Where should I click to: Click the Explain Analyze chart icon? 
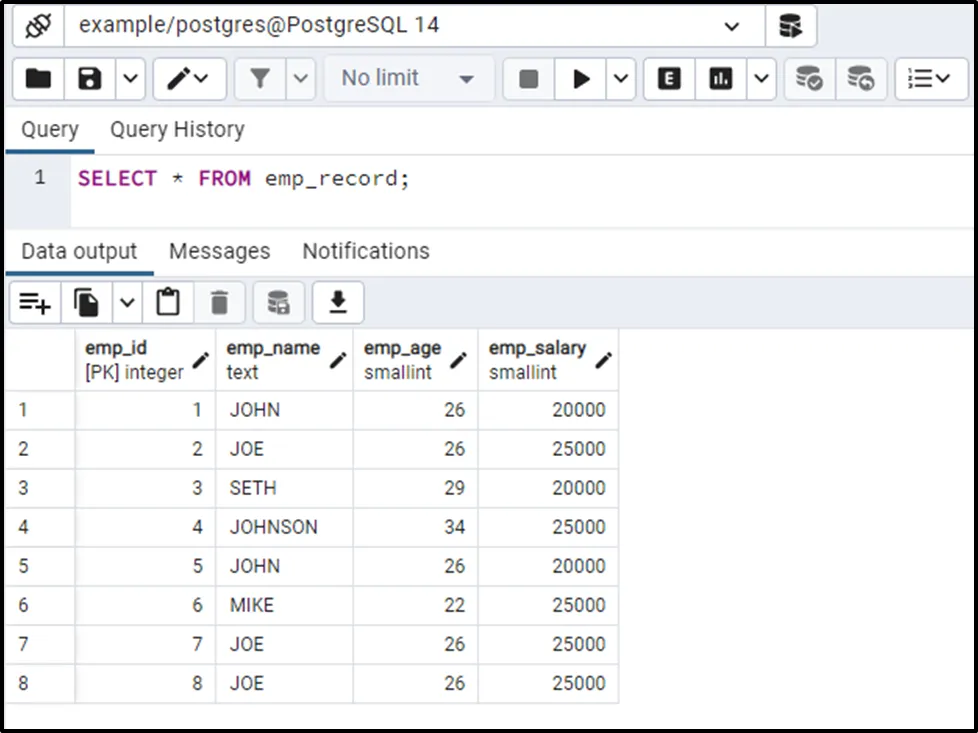tap(720, 79)
